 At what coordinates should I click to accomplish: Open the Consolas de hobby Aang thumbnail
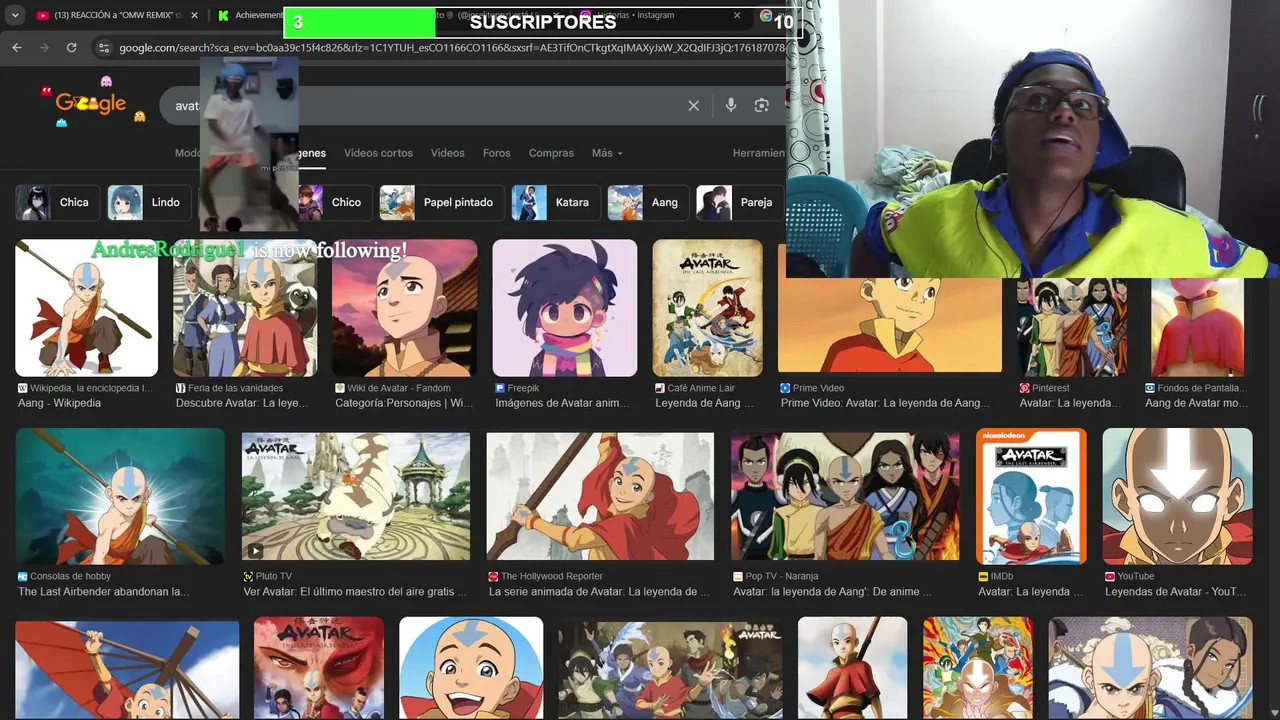[120, 496]
